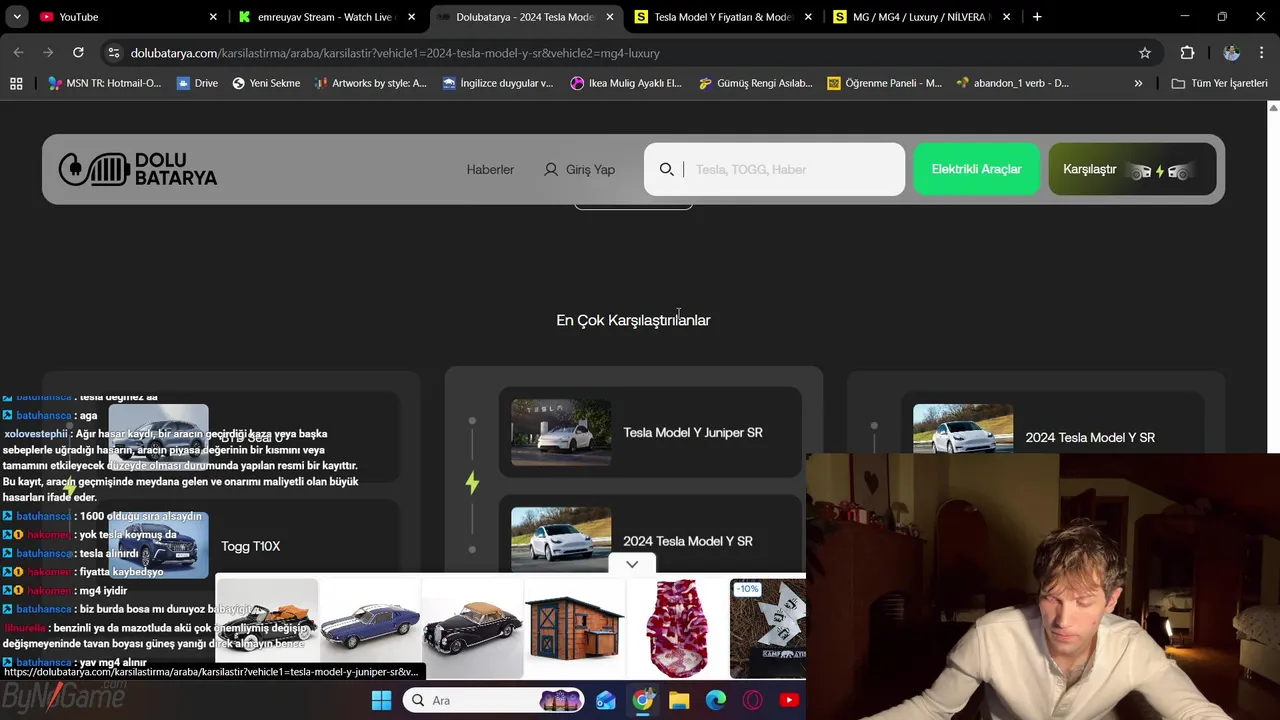Open a new browser tab
Image resolution: width=1280 pixels, height=720 pixels.
pos(1037,17)
